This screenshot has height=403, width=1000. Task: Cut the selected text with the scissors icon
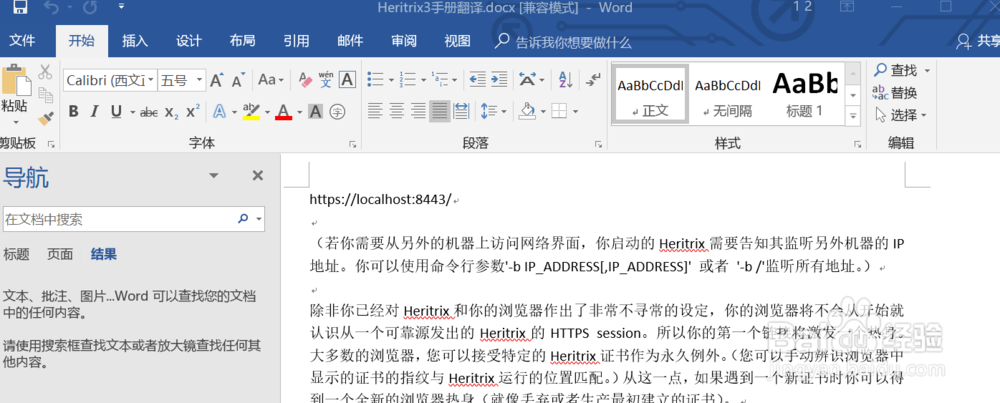[45, 71]
